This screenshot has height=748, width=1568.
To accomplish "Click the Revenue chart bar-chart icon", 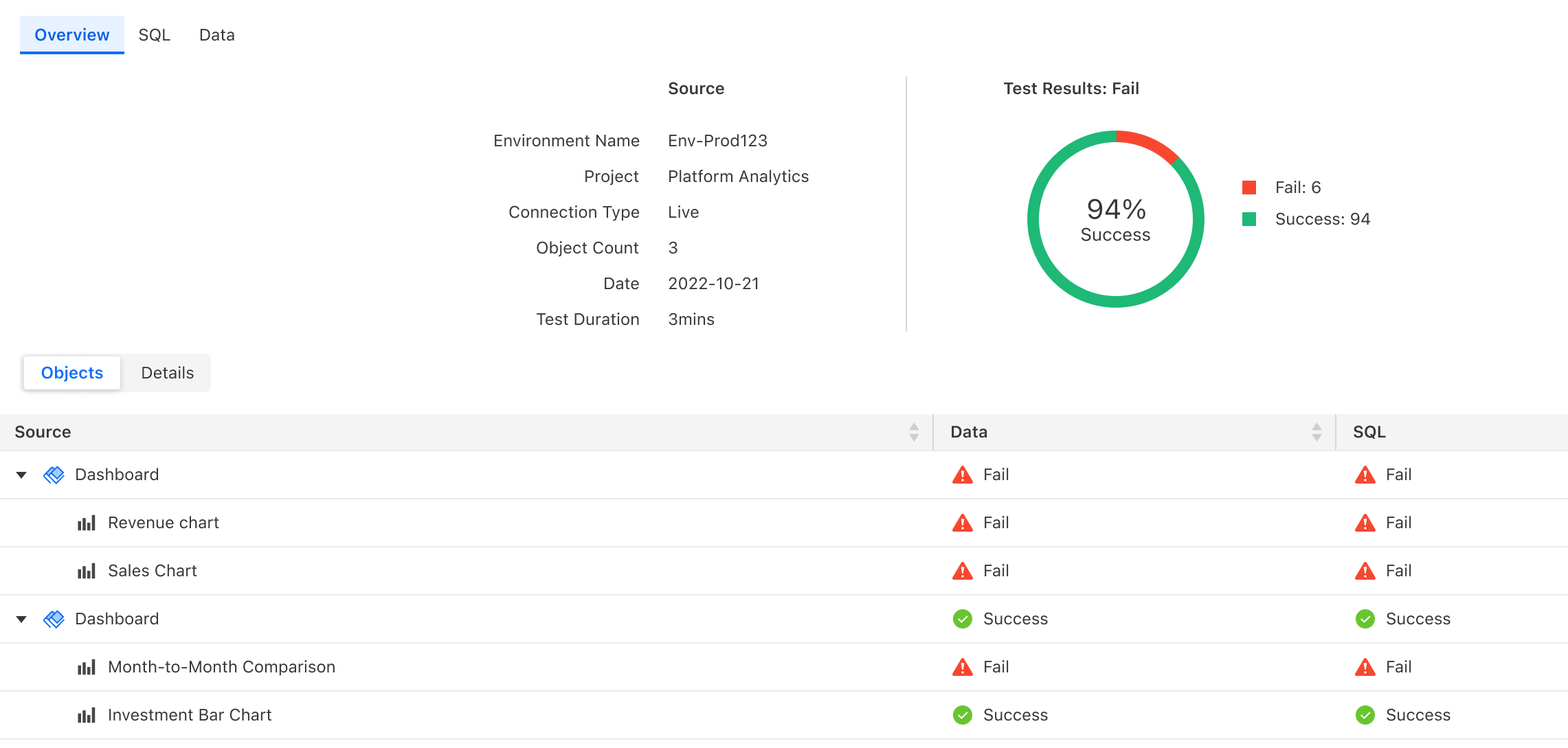I will click(x=87, y=523).
